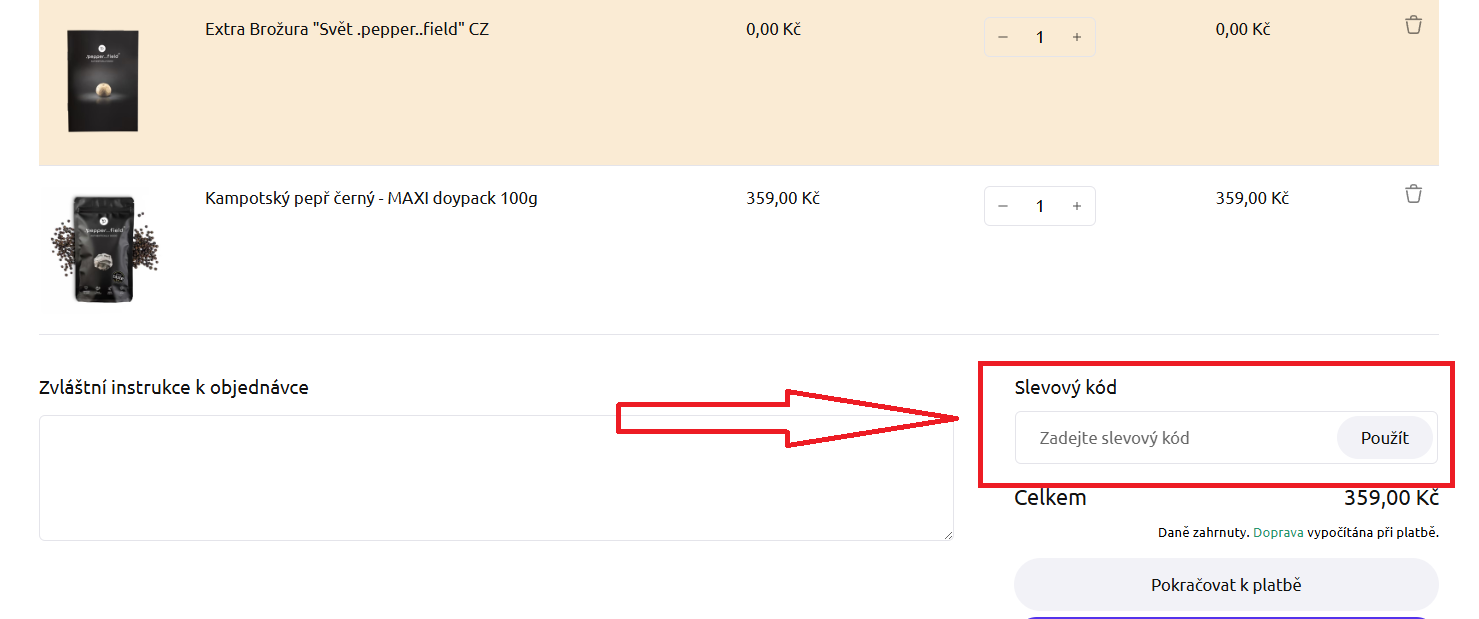Viewport: 1479px width, 619px height.
Task: Open the Extra Brožura "Svět .pepper..field" product link
Action: [347, 29]
